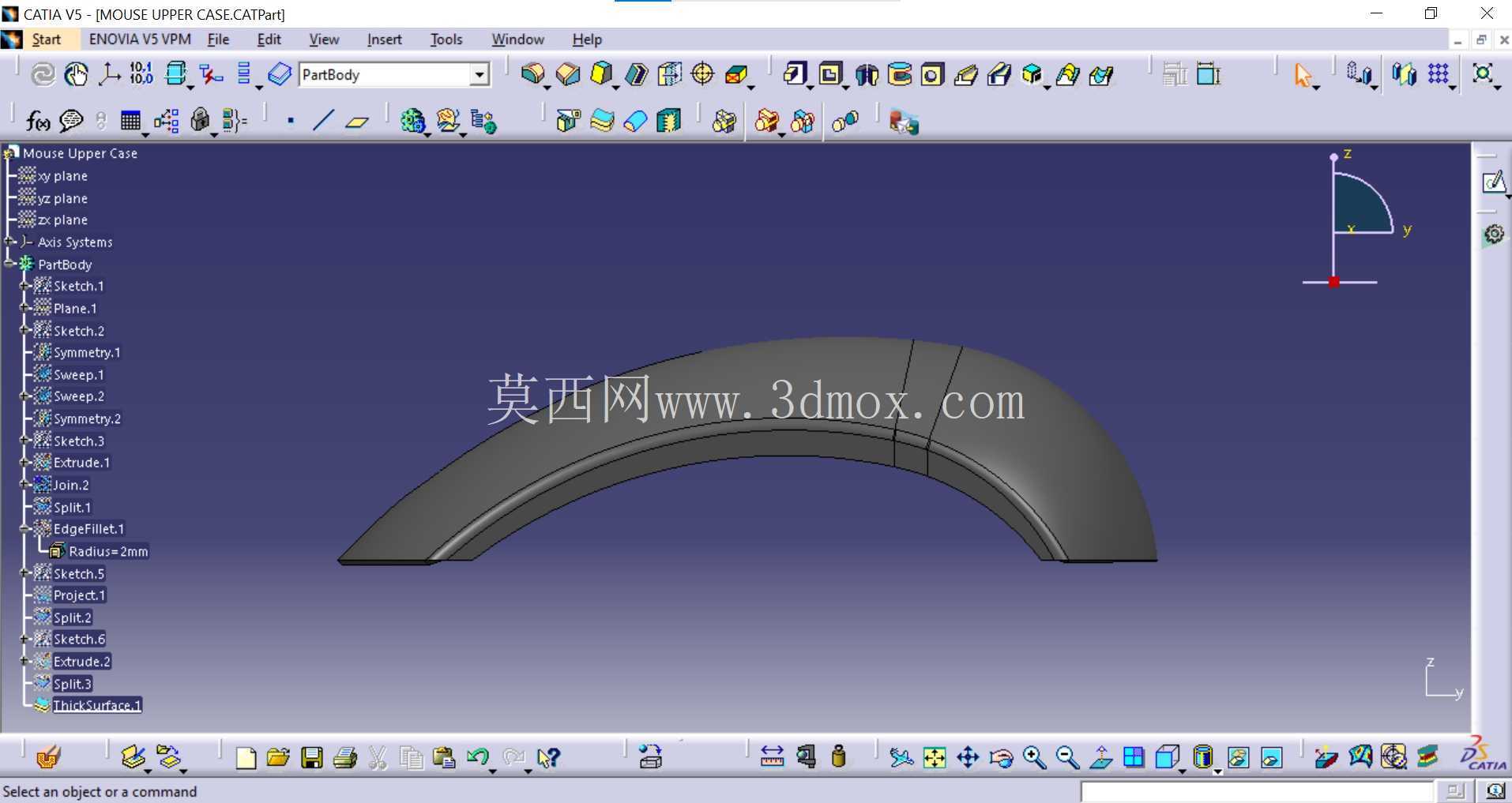
Task: Expand the Sketch.1 tree node
Action: [24, 286]
